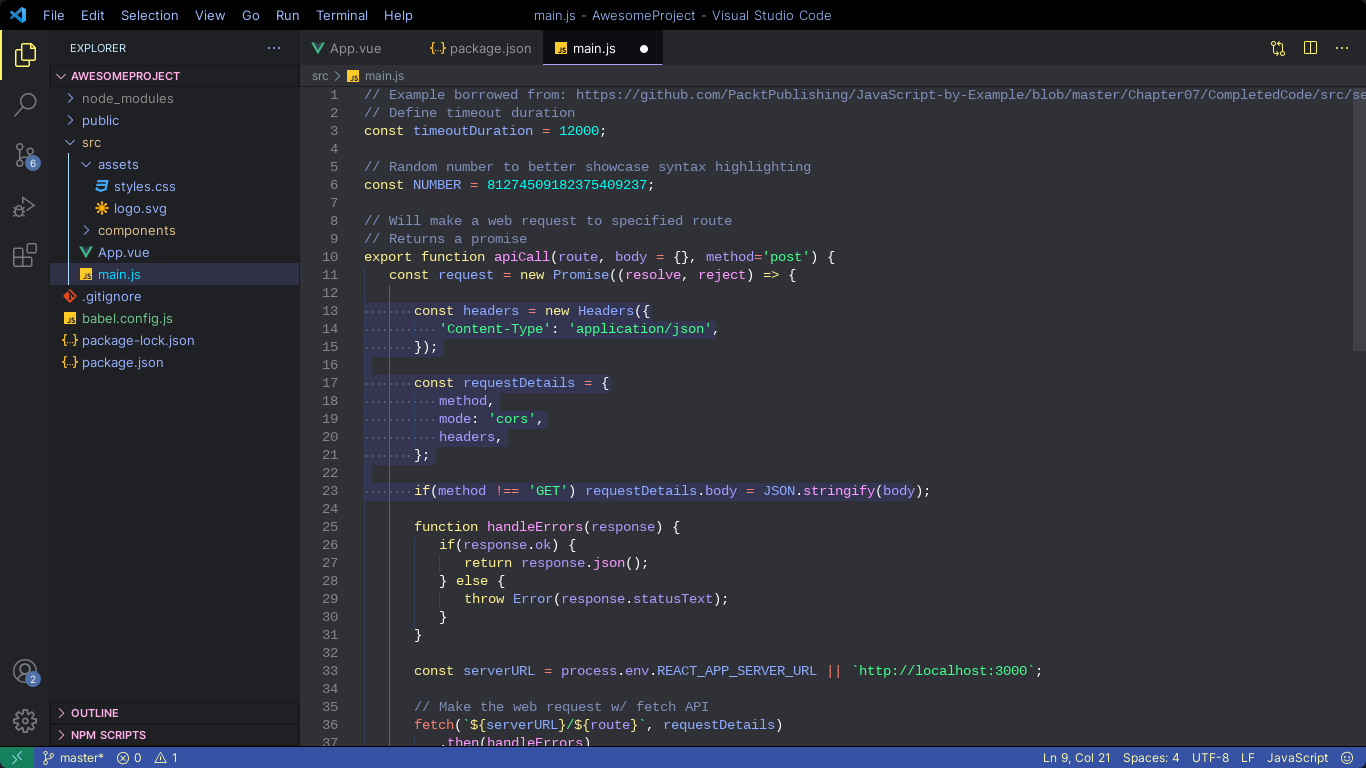Expand the components folder
1366x768 pixels.
pyautogui.click(x=175, y=230)
